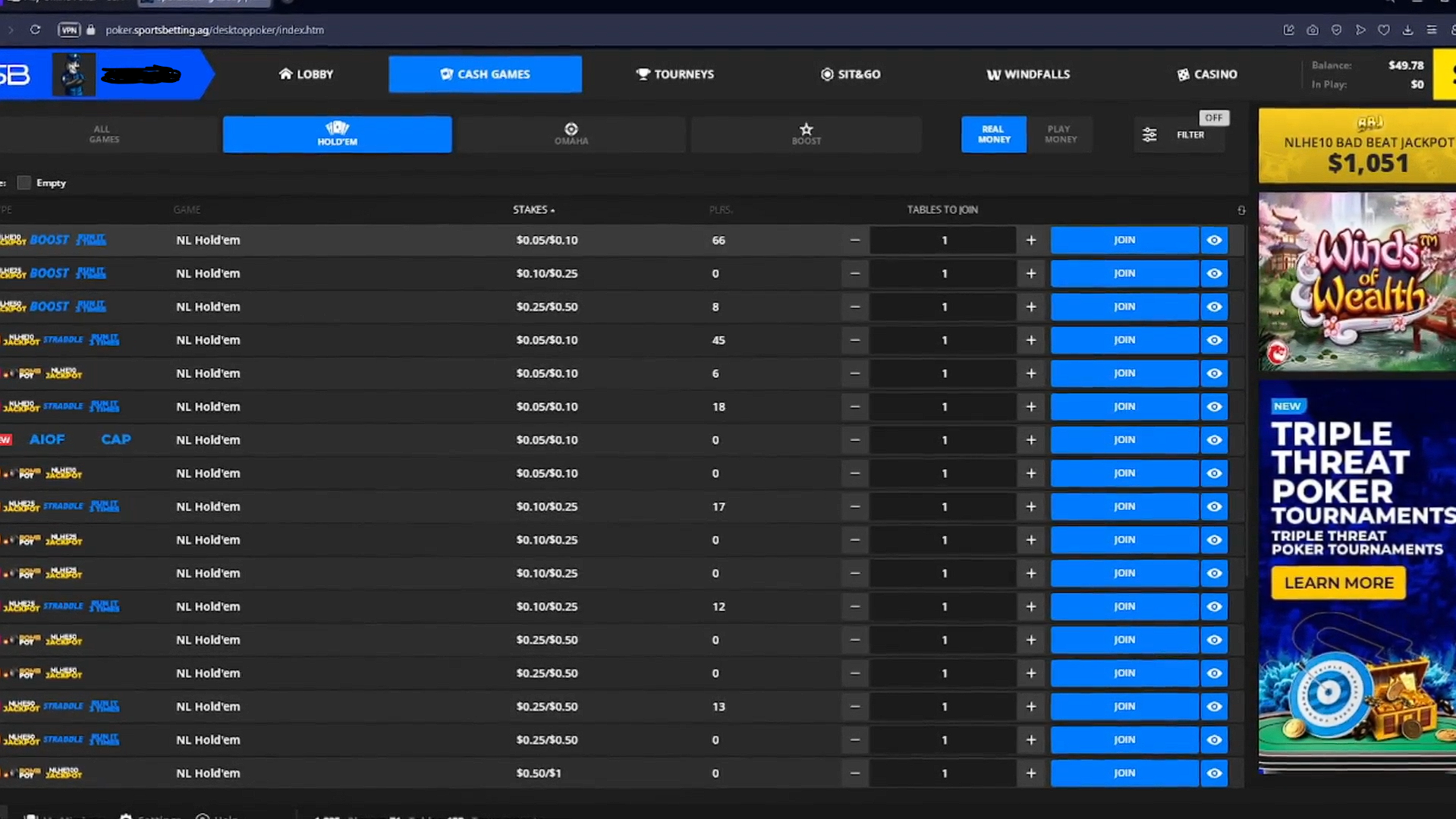Increase tables to join with the plus stepper

pos(1030,240)
